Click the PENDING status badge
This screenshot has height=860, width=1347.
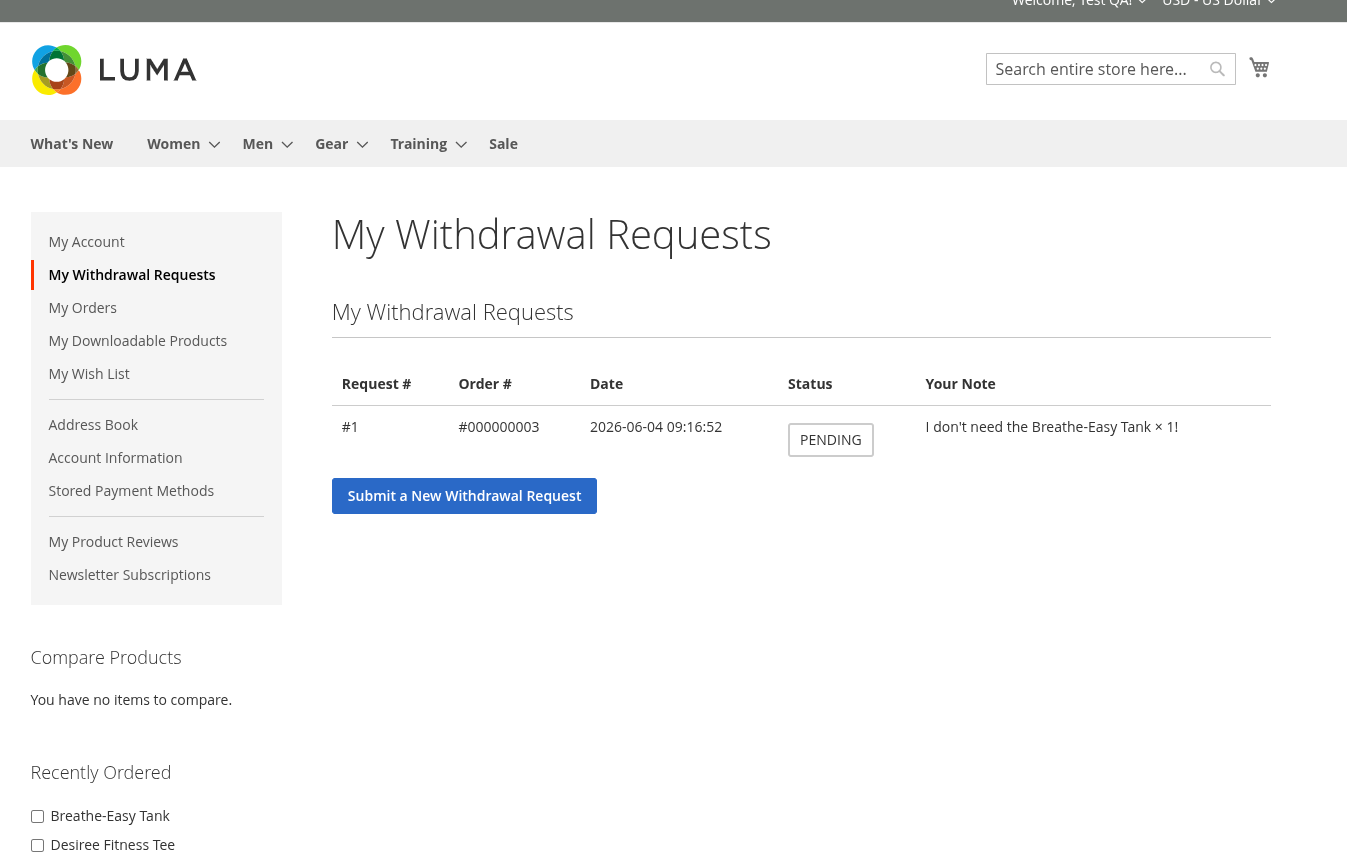pos(831,440)
